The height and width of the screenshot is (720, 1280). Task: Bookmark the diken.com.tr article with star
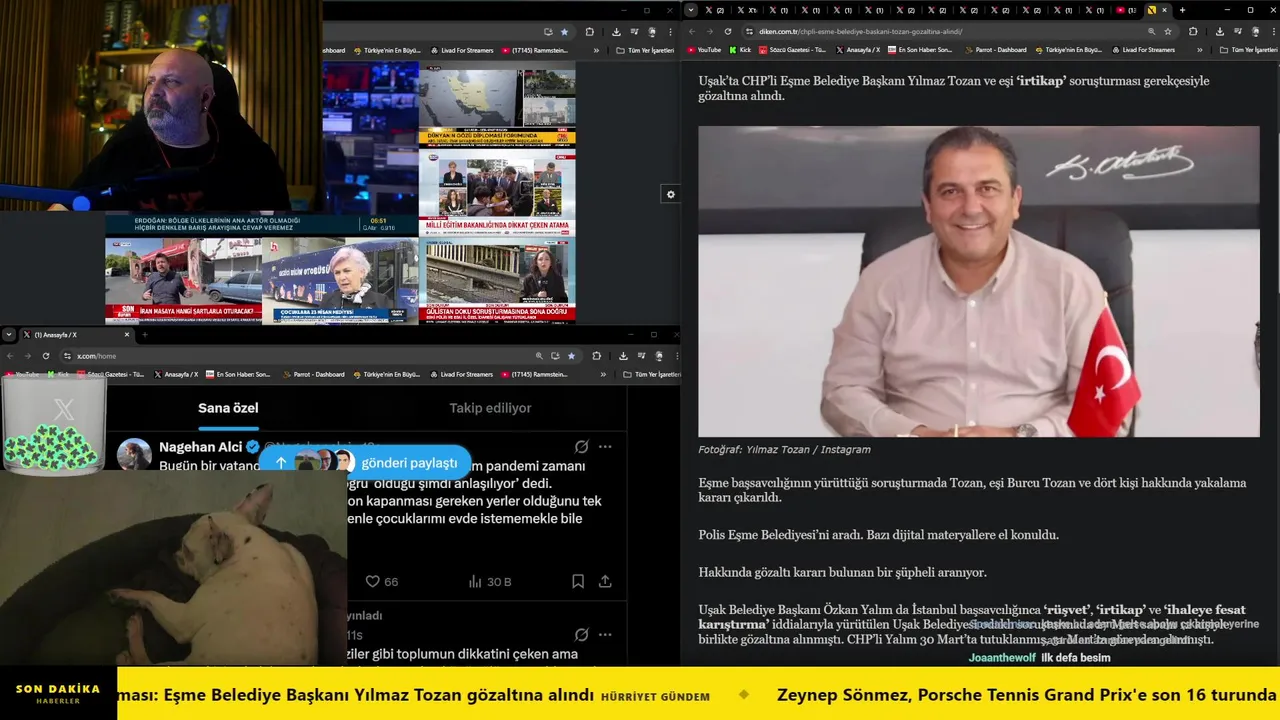pos(1168,31)
